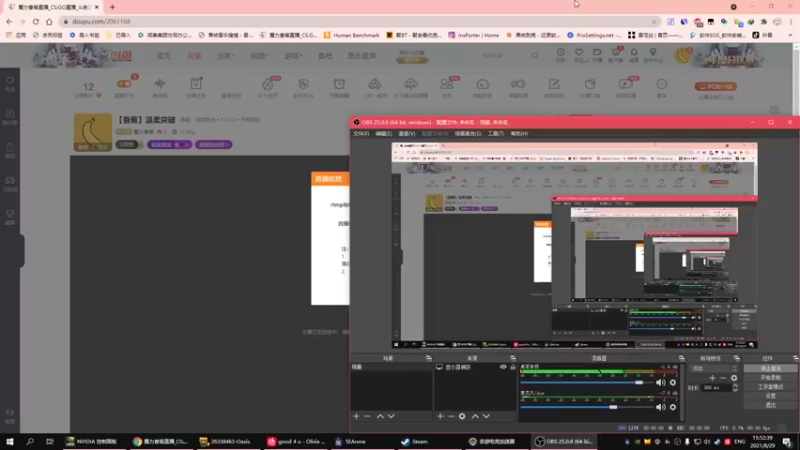Image resolution: width=800 pixels, height=450 pixels.
Task: Open Steam from the Windows taskbar
Action: (414, 441)
